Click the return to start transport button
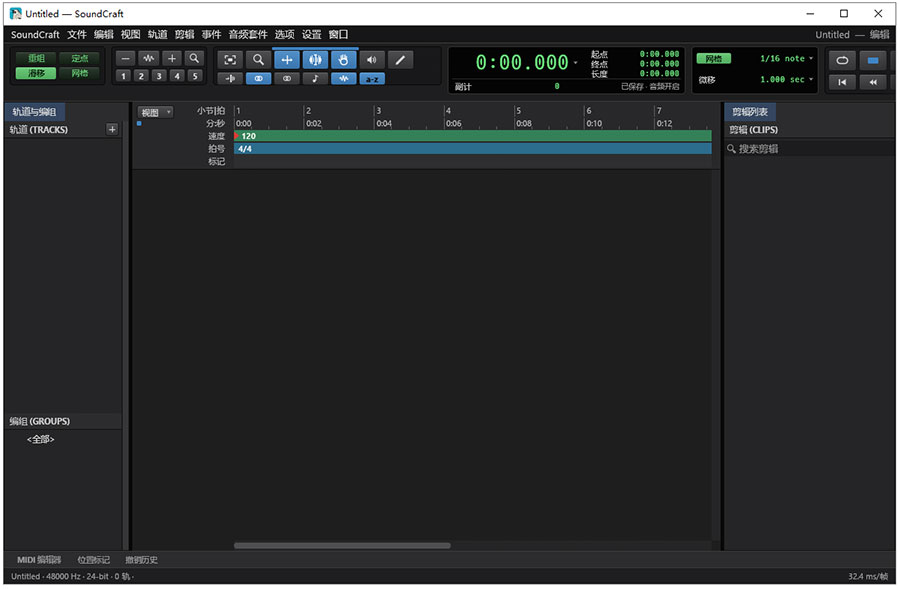This screenshot has height=589, width=900. point(842,82)
